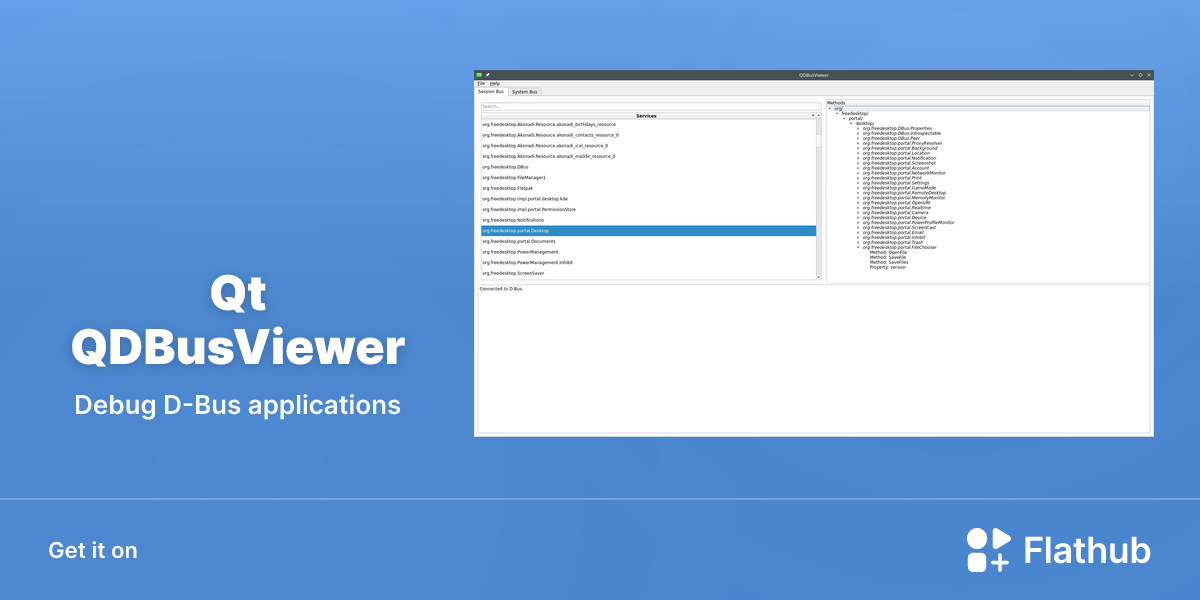Select the org.freedesktop.Flatpak service
The image size is (1200, 600).
[648, 188]
